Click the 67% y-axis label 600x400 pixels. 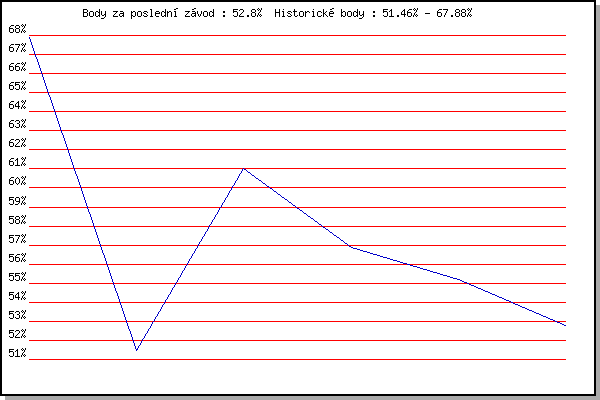pyautogui.click(x=17, y=48)
